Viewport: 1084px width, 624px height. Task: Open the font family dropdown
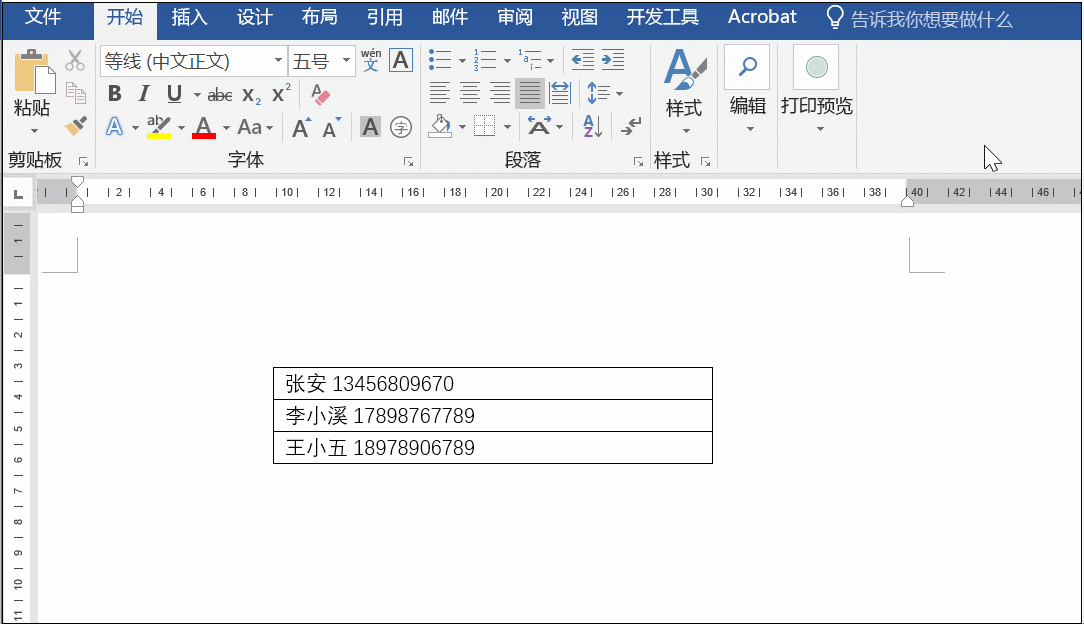pyautogui.click(x=278, y=60)
